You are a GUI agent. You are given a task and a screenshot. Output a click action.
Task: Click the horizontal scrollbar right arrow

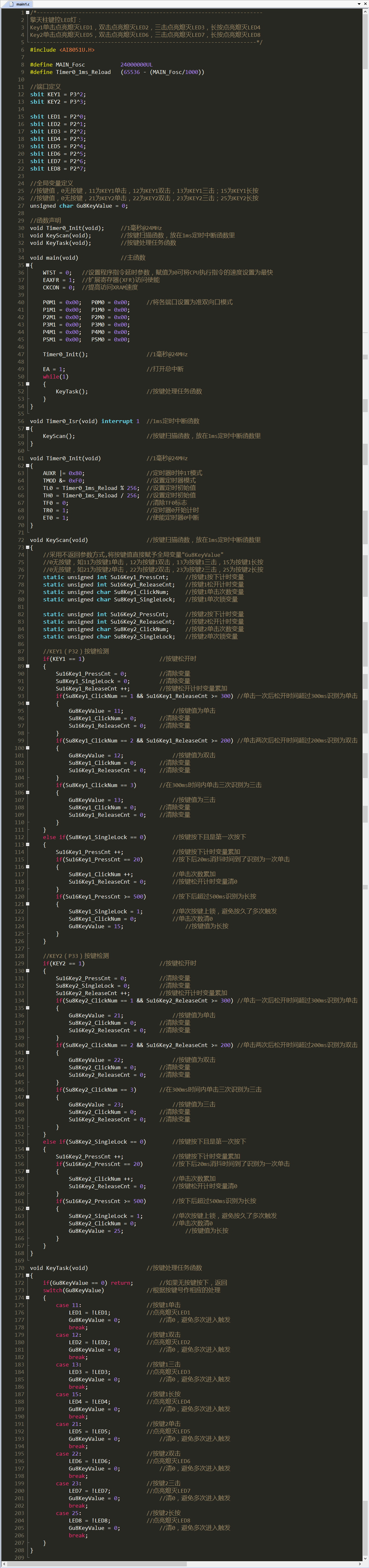(x=359, y=1564)
